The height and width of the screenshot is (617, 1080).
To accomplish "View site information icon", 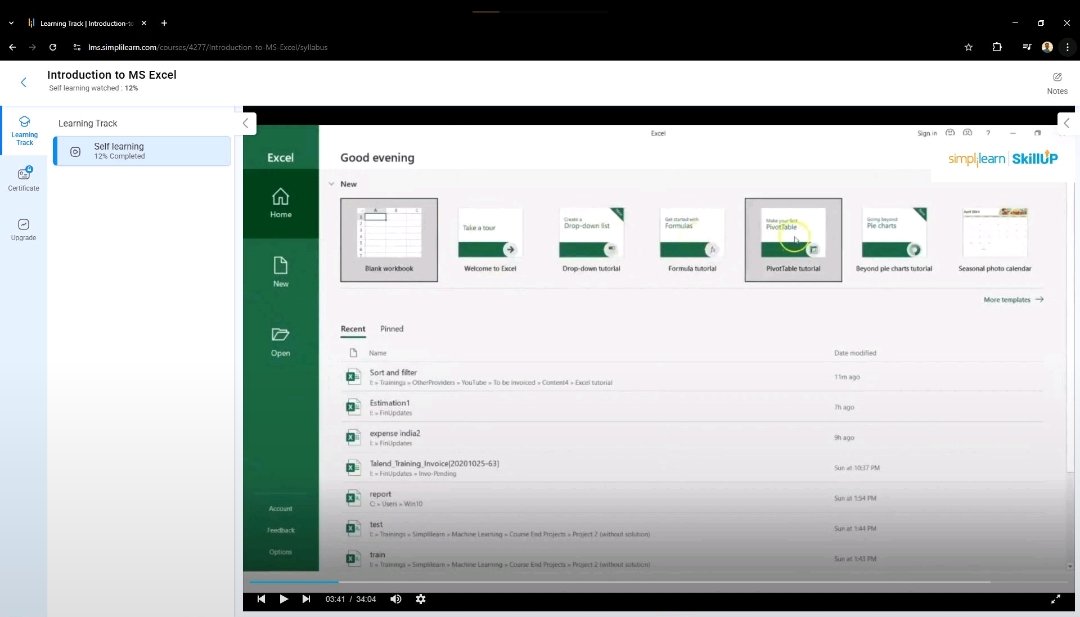I will 76,47.
